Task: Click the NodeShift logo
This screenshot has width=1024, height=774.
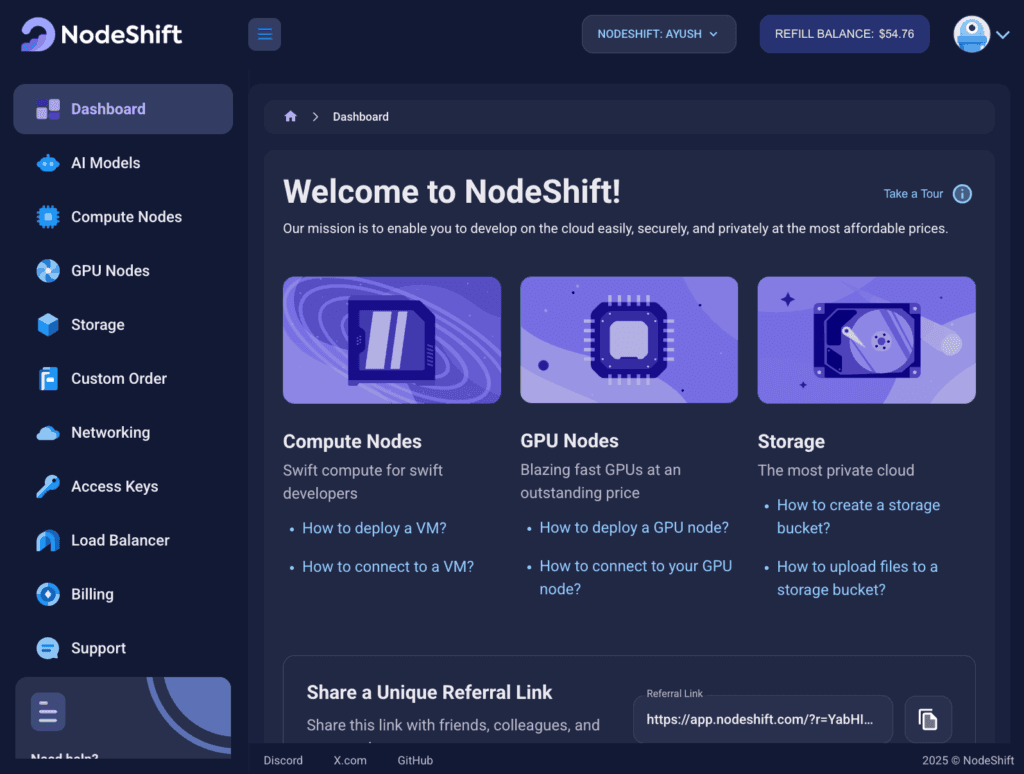Action: click(101, 34)
